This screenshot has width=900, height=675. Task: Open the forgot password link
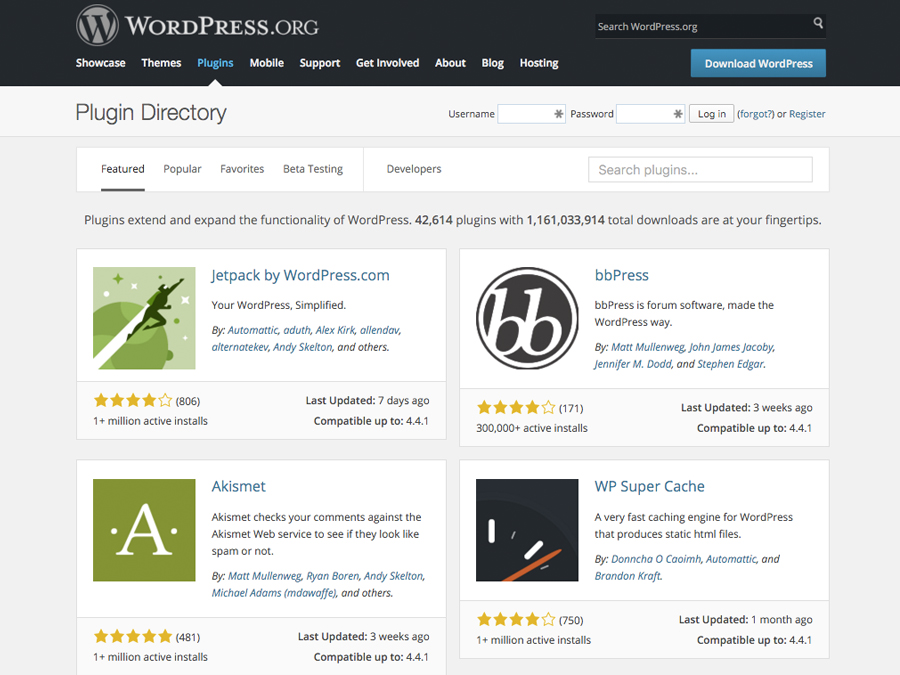pyautogui.click(x=755, y=114)
